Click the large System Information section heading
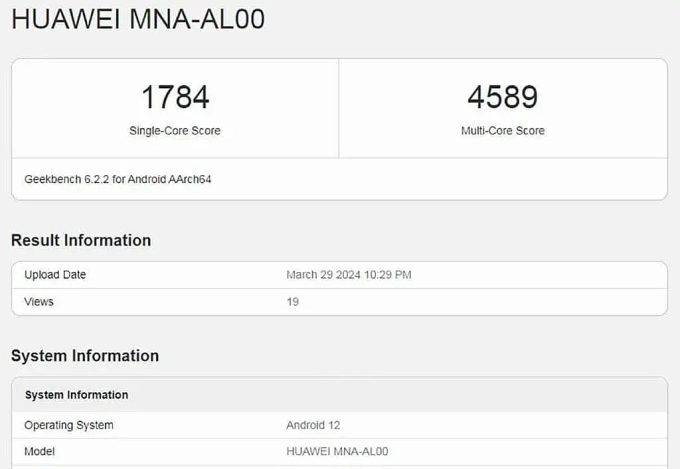The image size is (680, 469). (x=85, y=356)
